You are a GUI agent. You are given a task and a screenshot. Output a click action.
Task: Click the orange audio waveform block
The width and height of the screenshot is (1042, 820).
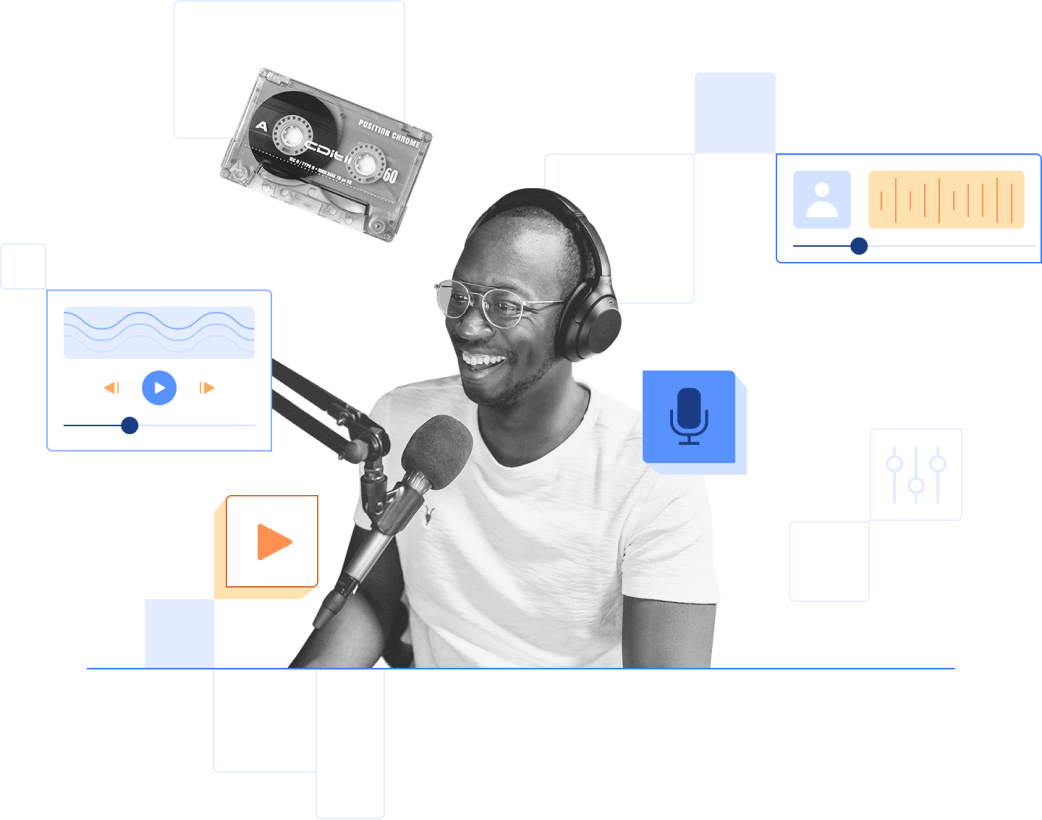946,200
